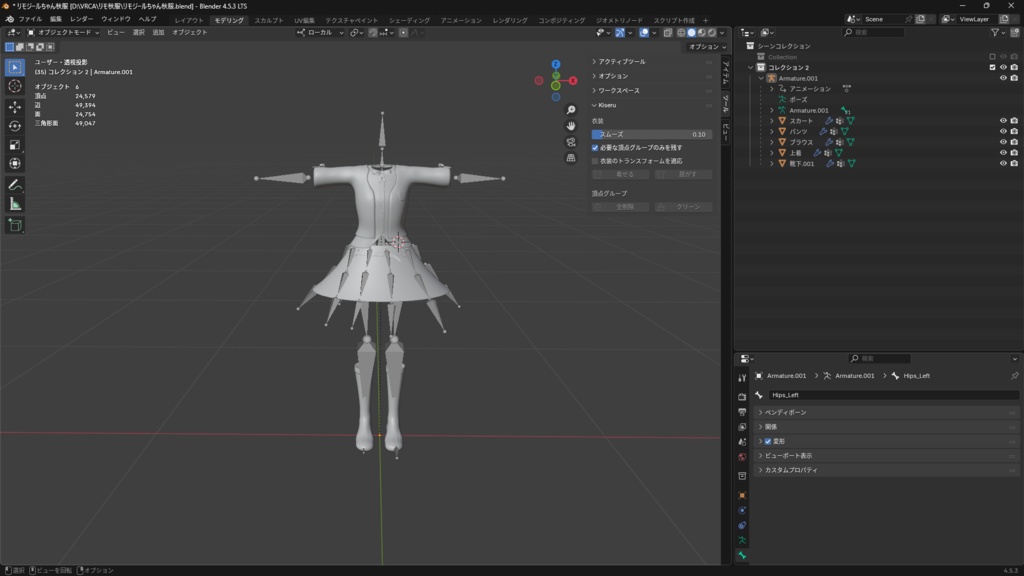Open the オブジェクトモード mode dropdown

tap(64, 32)
